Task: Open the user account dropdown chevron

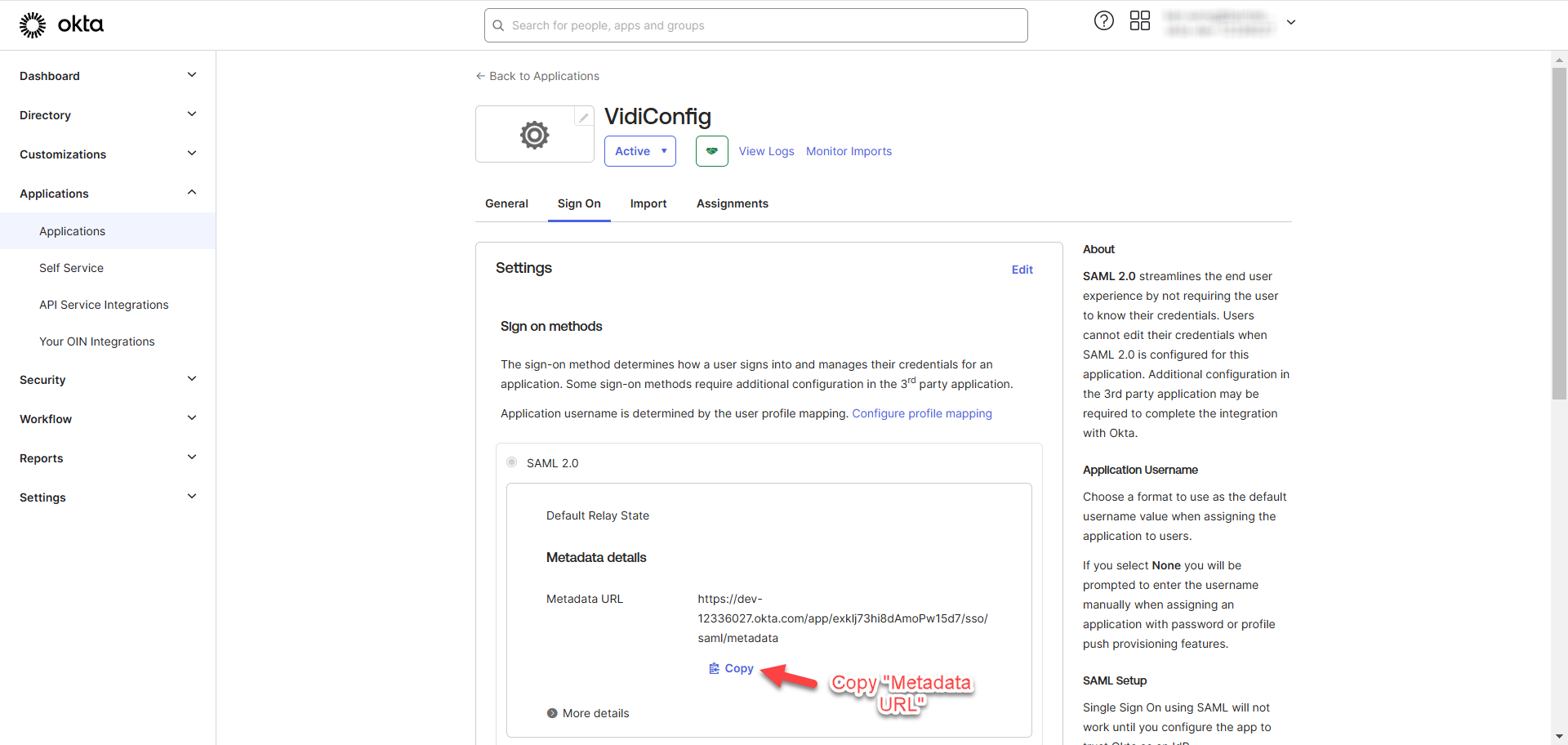Action: click(1291, 23)
